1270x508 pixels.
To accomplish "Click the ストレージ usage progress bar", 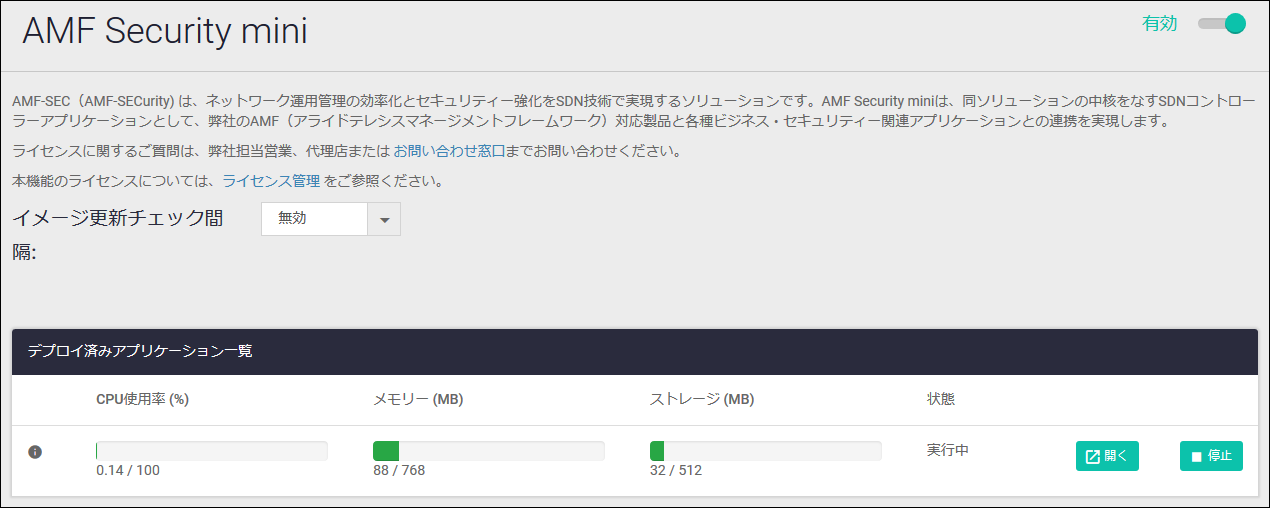I will [x=766, y=451].
